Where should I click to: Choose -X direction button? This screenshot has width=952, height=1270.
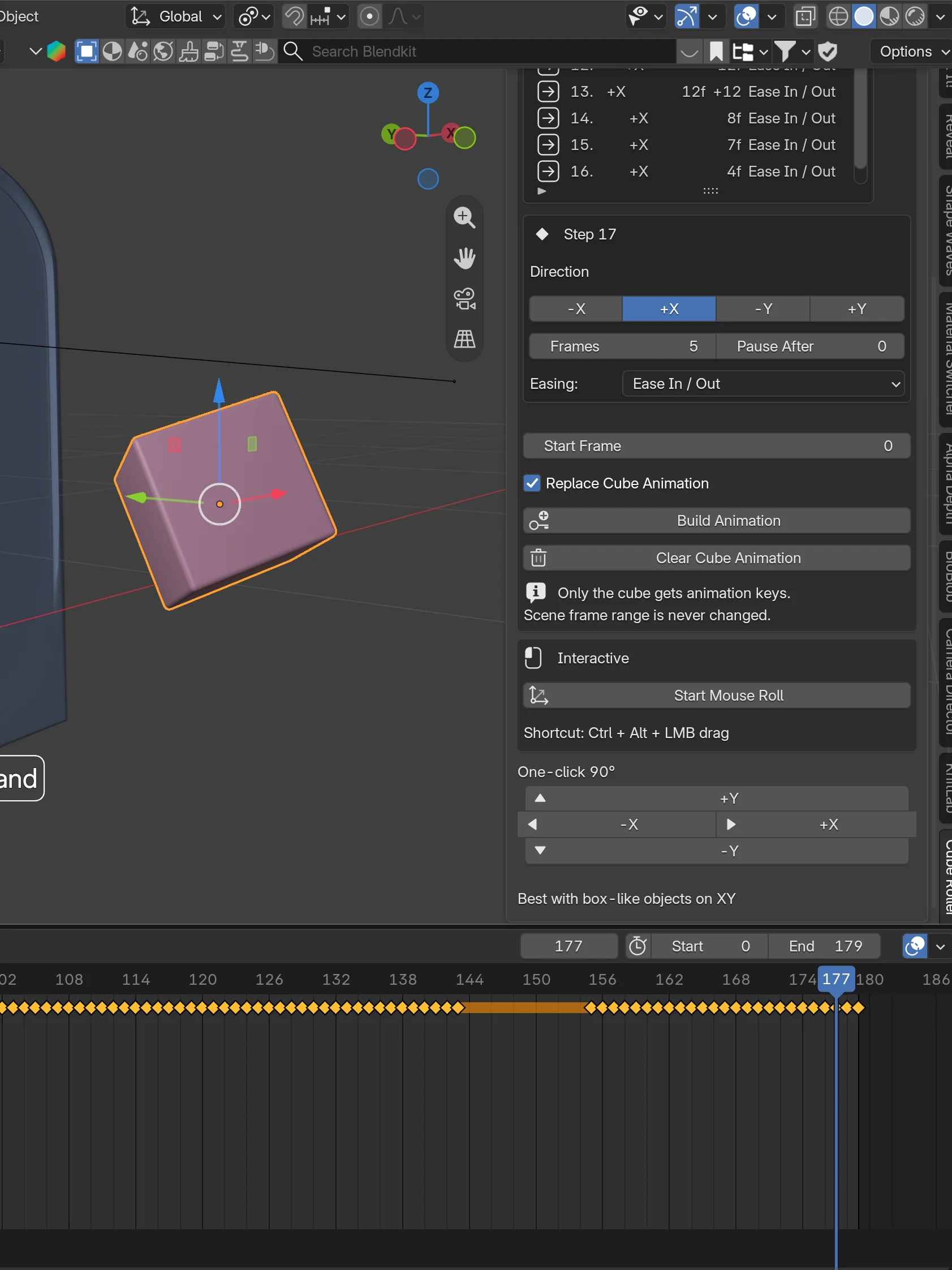point(576,309)
